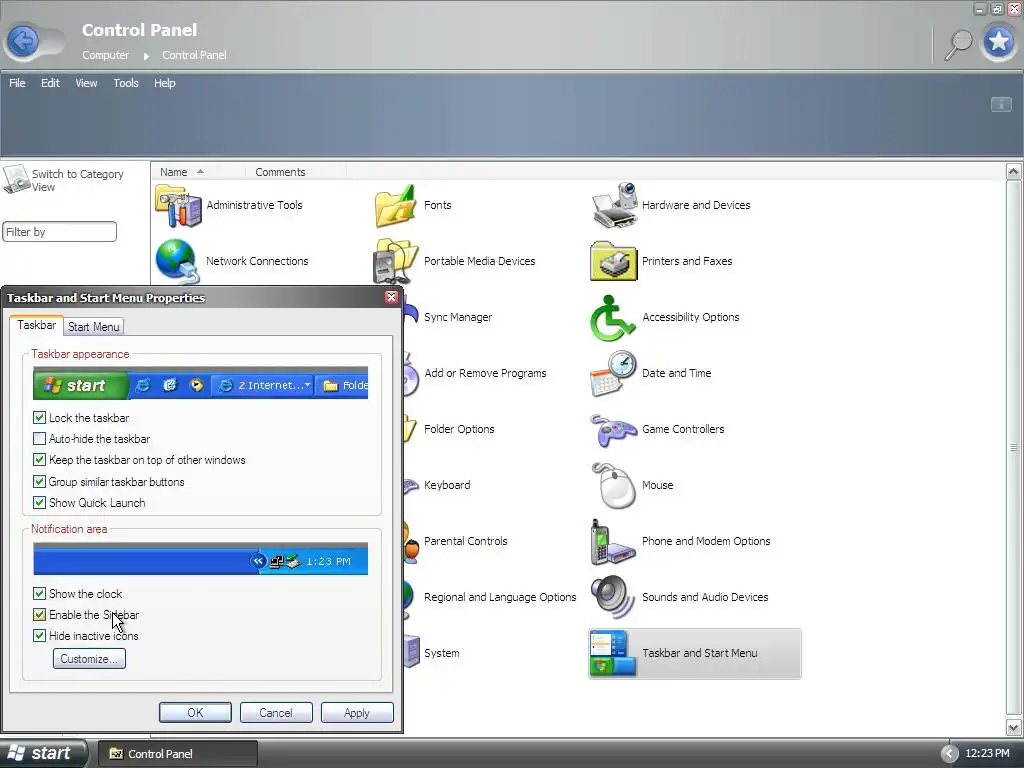This screenshot has width=1024, height=768.
Task: Click the Apply button
Action: (x=357, y=712)
